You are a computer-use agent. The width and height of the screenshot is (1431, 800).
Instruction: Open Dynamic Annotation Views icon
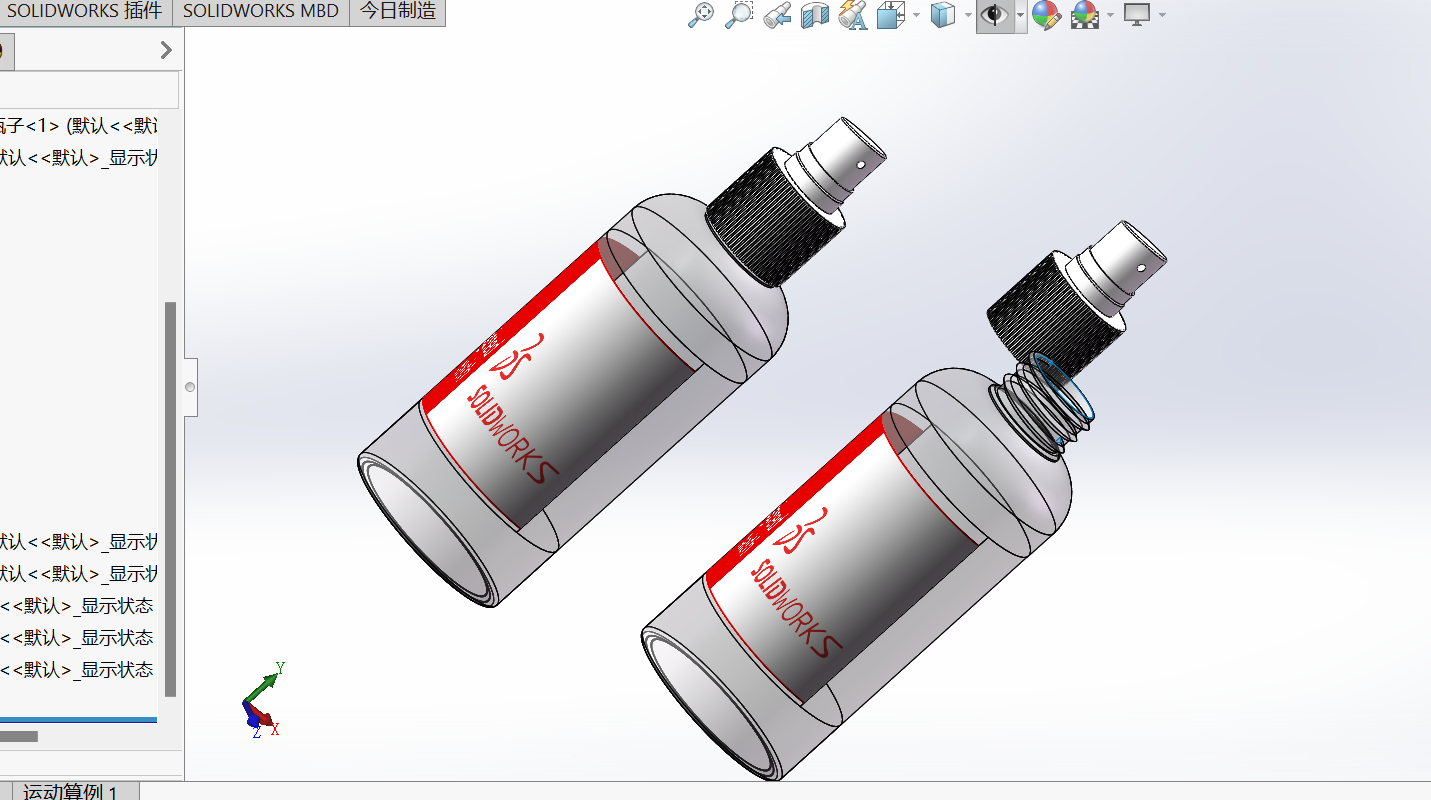852,15
